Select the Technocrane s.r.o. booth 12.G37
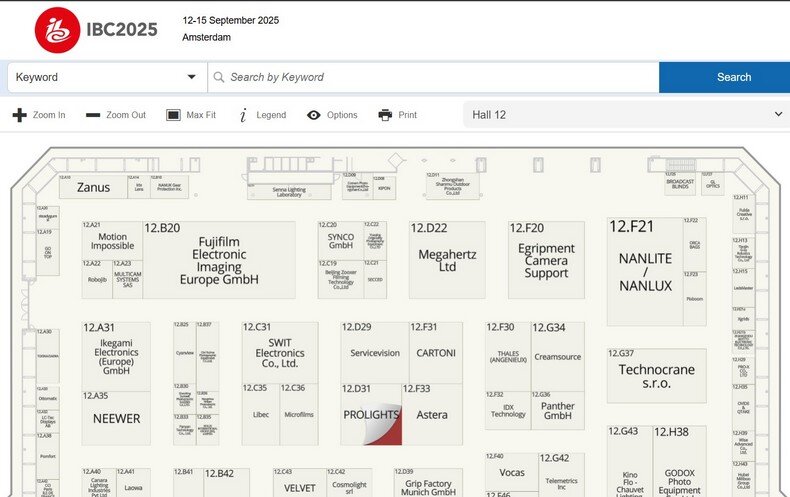The width and height of the screenshot is (790, 497). 656,376
